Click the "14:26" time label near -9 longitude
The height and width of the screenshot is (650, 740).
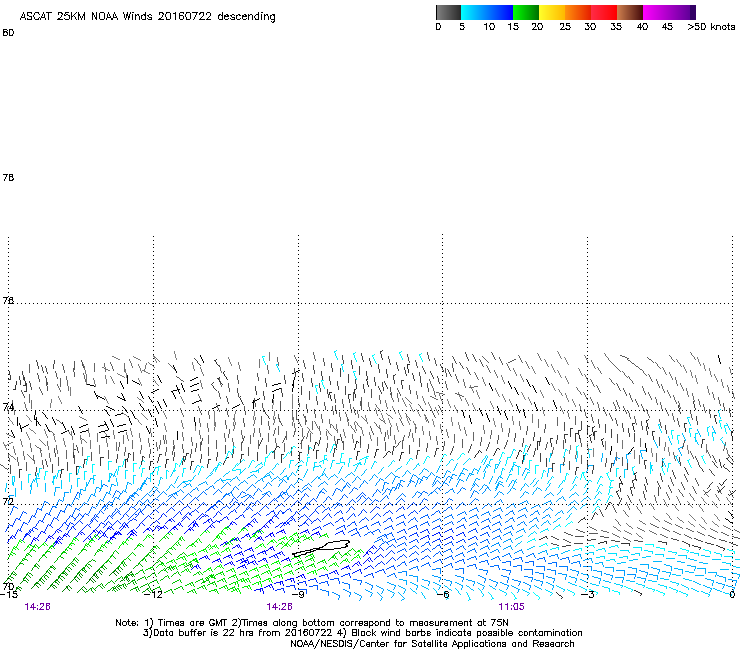coord(279,607)
